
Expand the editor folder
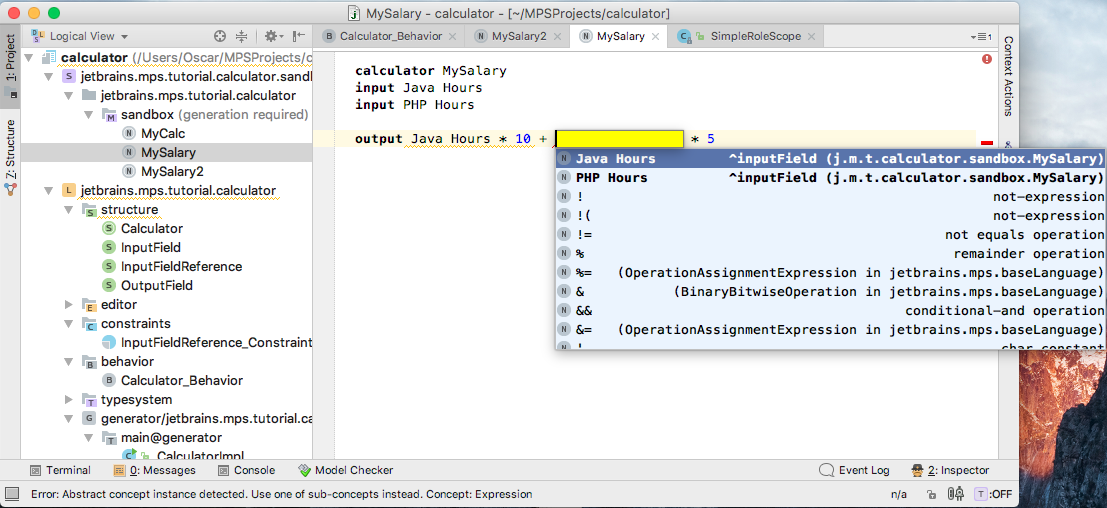coord(68,305)
